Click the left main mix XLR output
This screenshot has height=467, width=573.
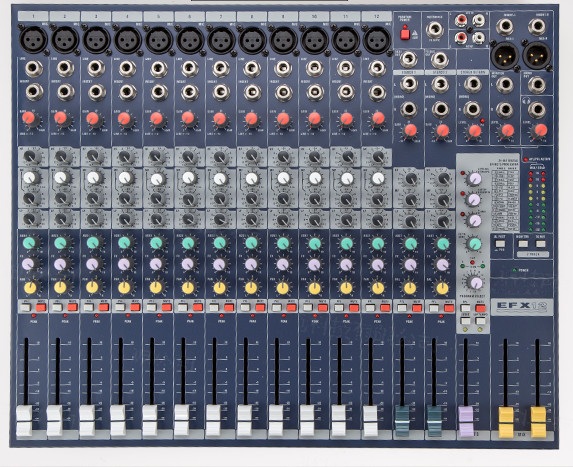pyautogui.click(x=504, y=55)
